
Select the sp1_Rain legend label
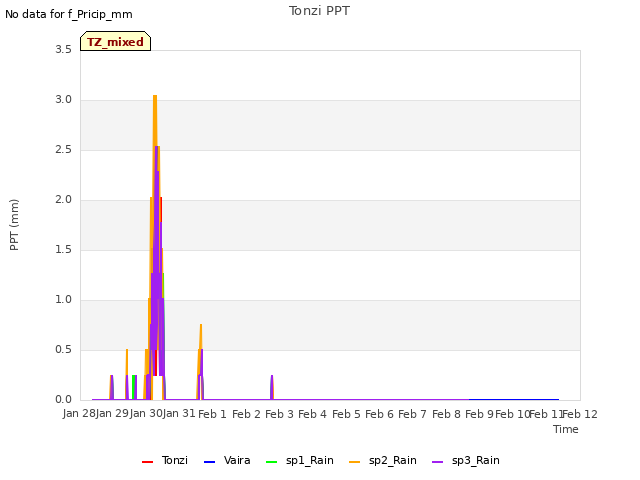click(310, 460)
